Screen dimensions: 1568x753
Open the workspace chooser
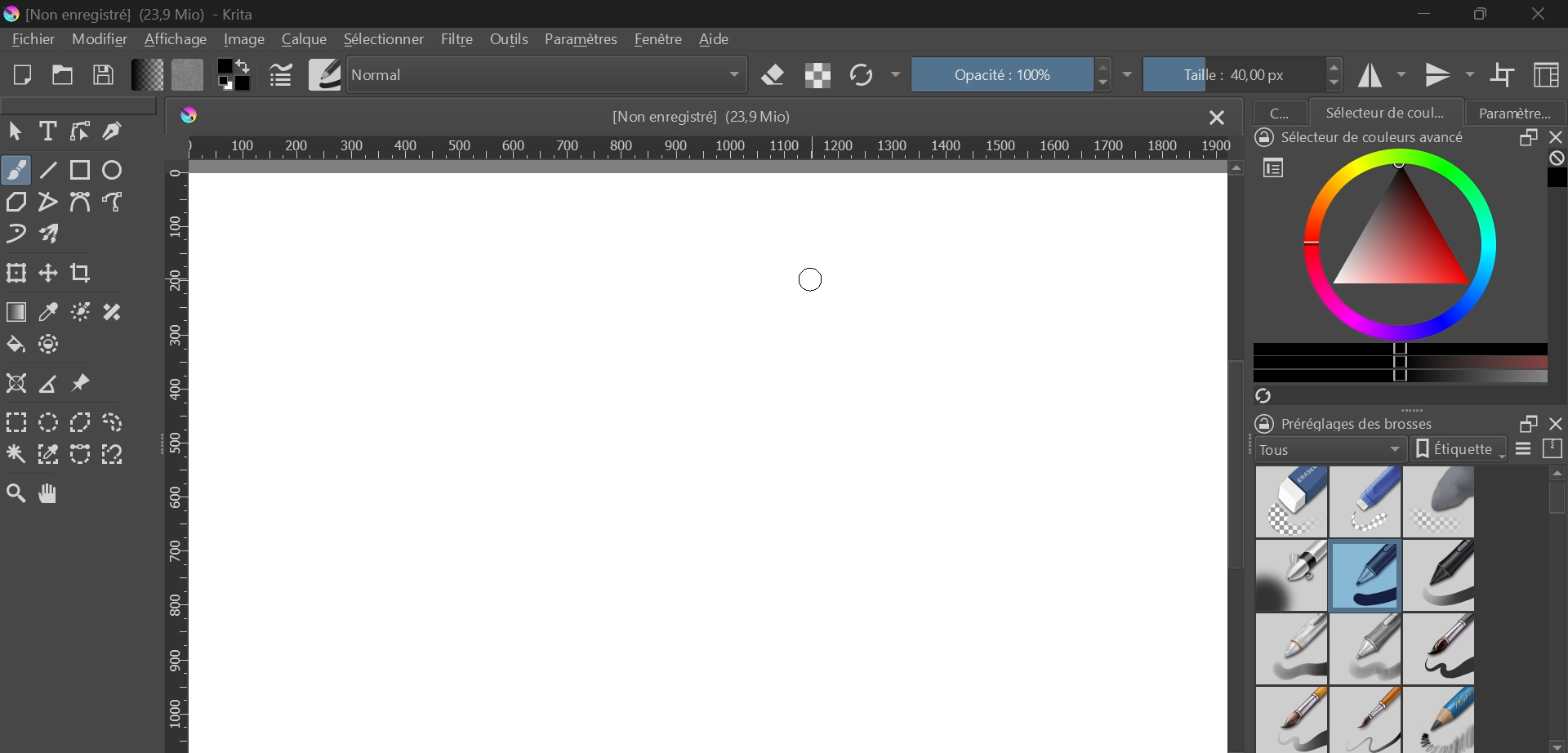point(1546,75)
